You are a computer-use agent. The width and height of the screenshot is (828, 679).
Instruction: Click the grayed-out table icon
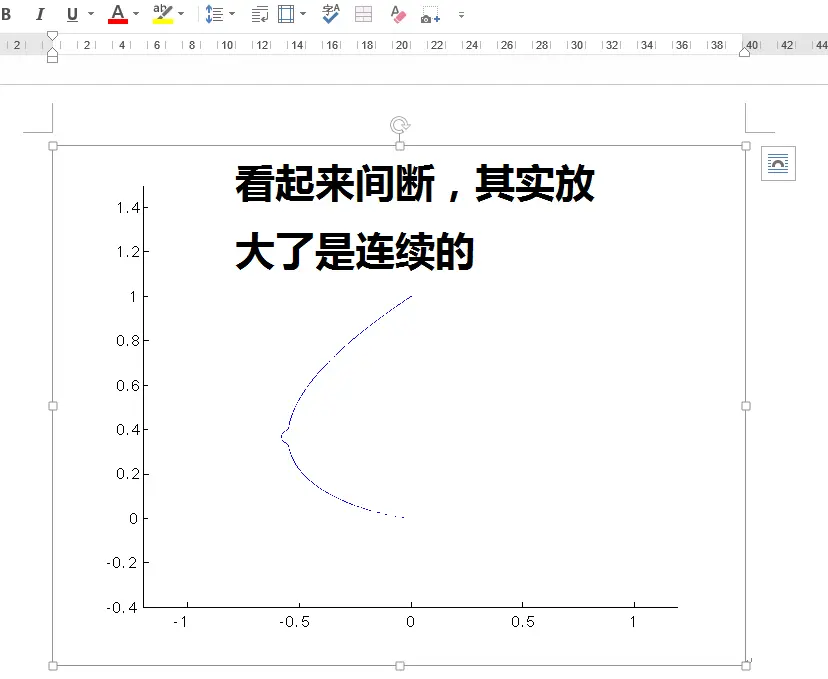pyautogui.click(x=363, y=14)
